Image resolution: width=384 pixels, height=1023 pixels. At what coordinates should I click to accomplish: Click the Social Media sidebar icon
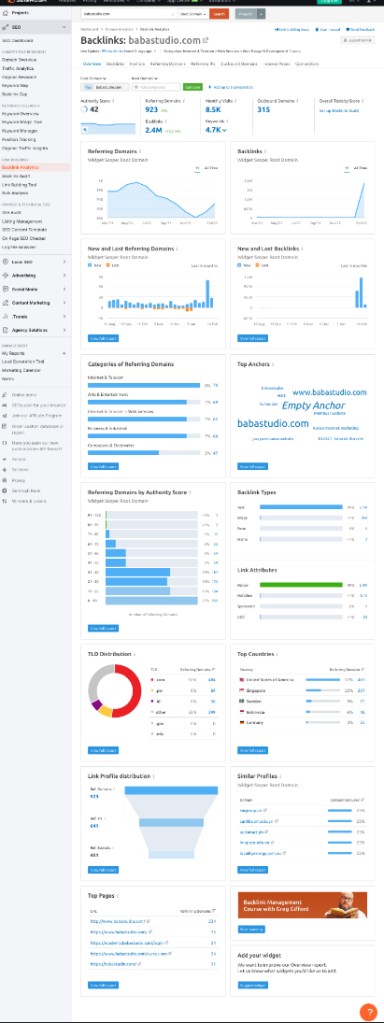(x=5, y=289)
